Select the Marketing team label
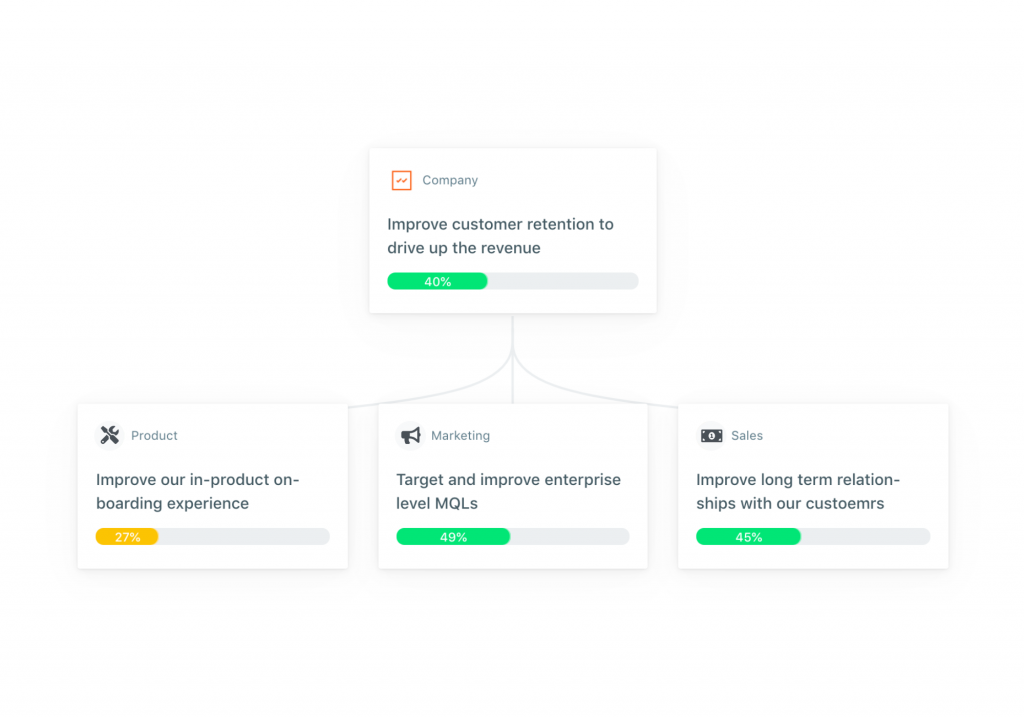Viewport: 1024px width, 717px height. coord(460,436)
